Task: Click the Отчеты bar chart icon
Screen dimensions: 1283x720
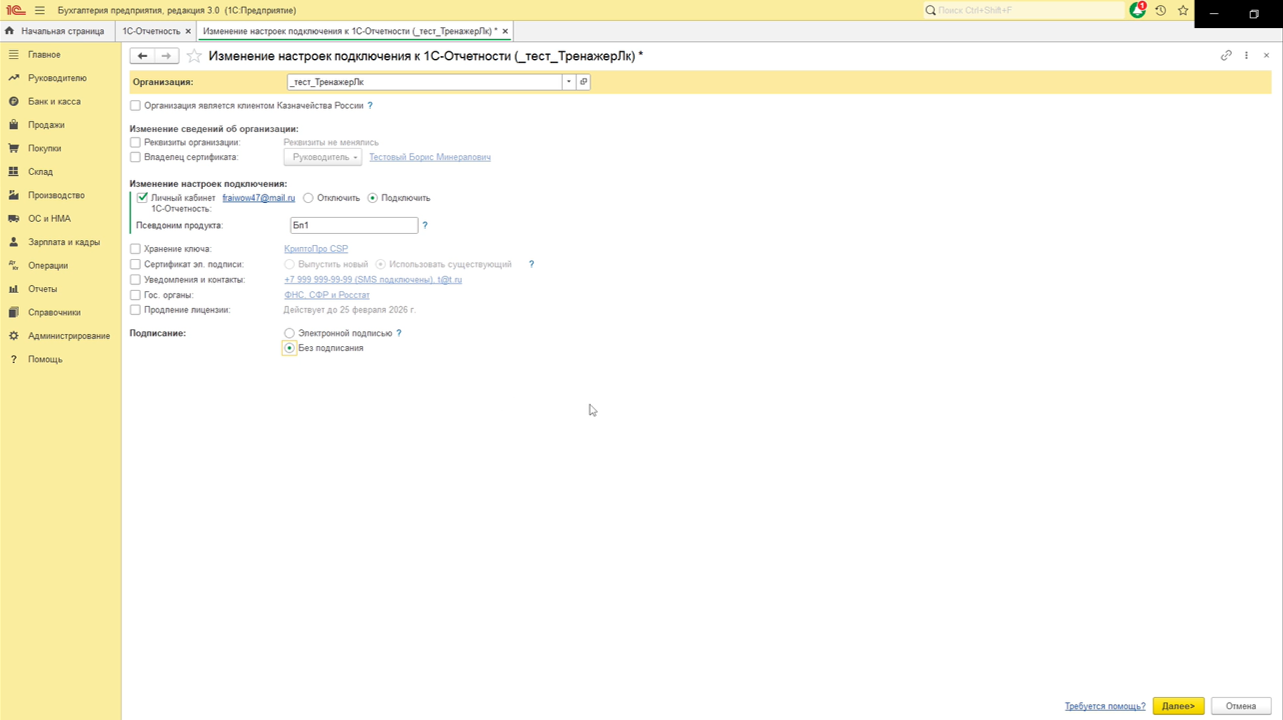Action: 13,289
